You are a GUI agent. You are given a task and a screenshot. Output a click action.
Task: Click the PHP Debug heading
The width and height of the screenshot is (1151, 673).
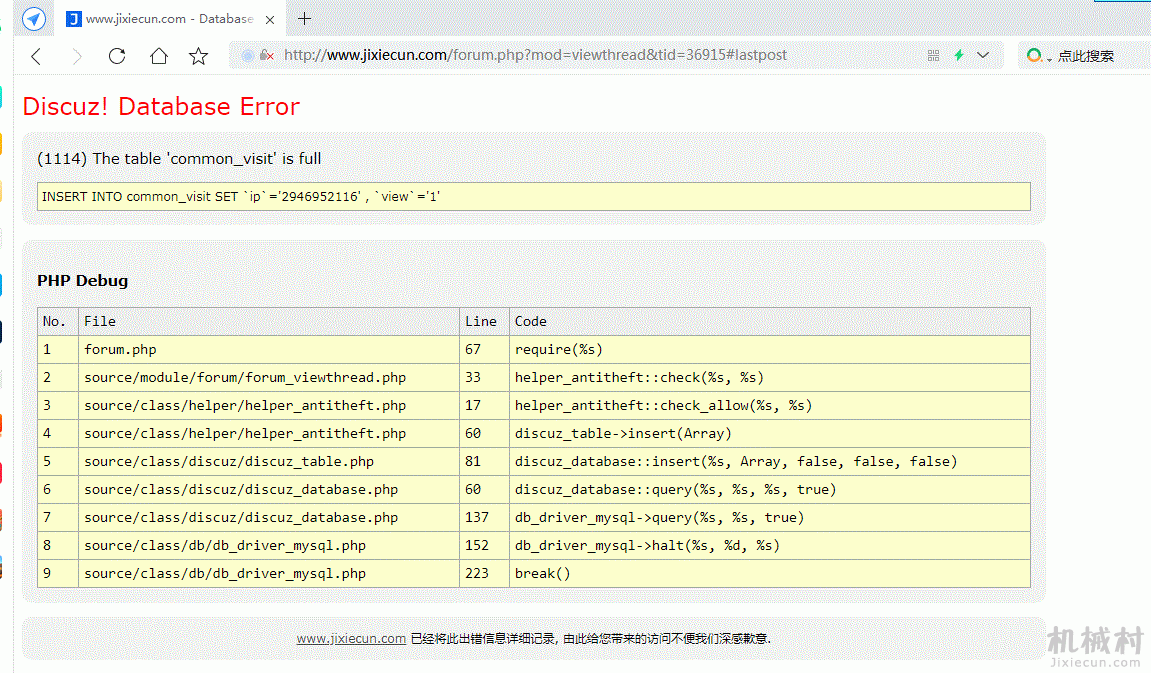click(82, 280)
